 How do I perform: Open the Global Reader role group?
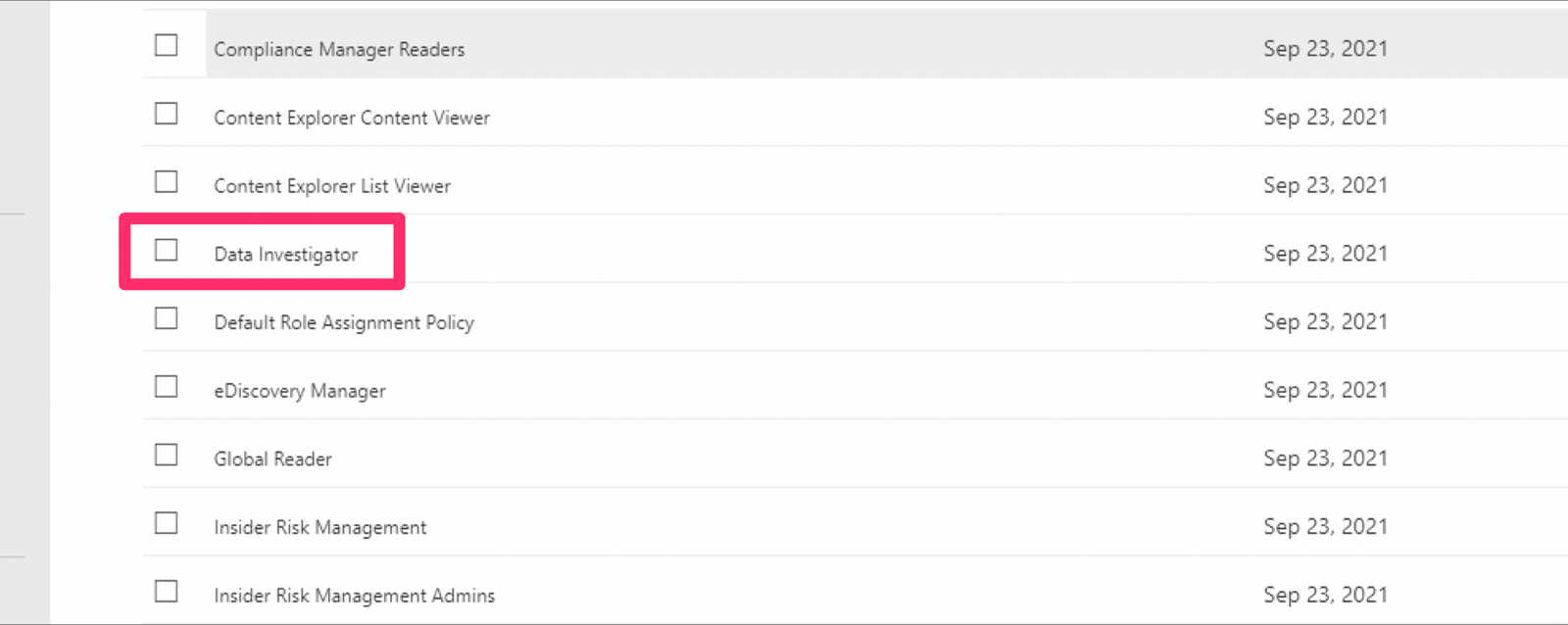coord(272,459)
